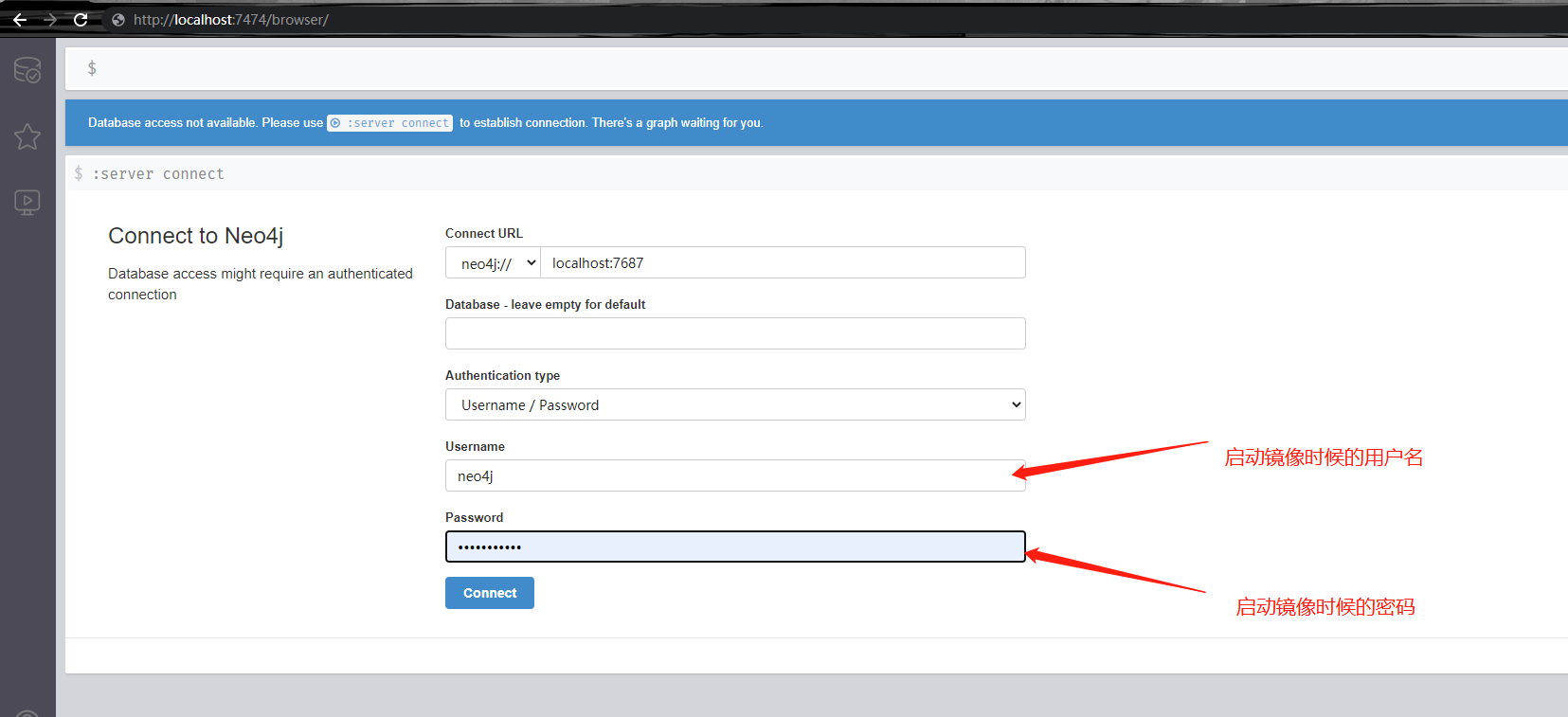
Task: Click the Password input field
Action: pos(735,547)
